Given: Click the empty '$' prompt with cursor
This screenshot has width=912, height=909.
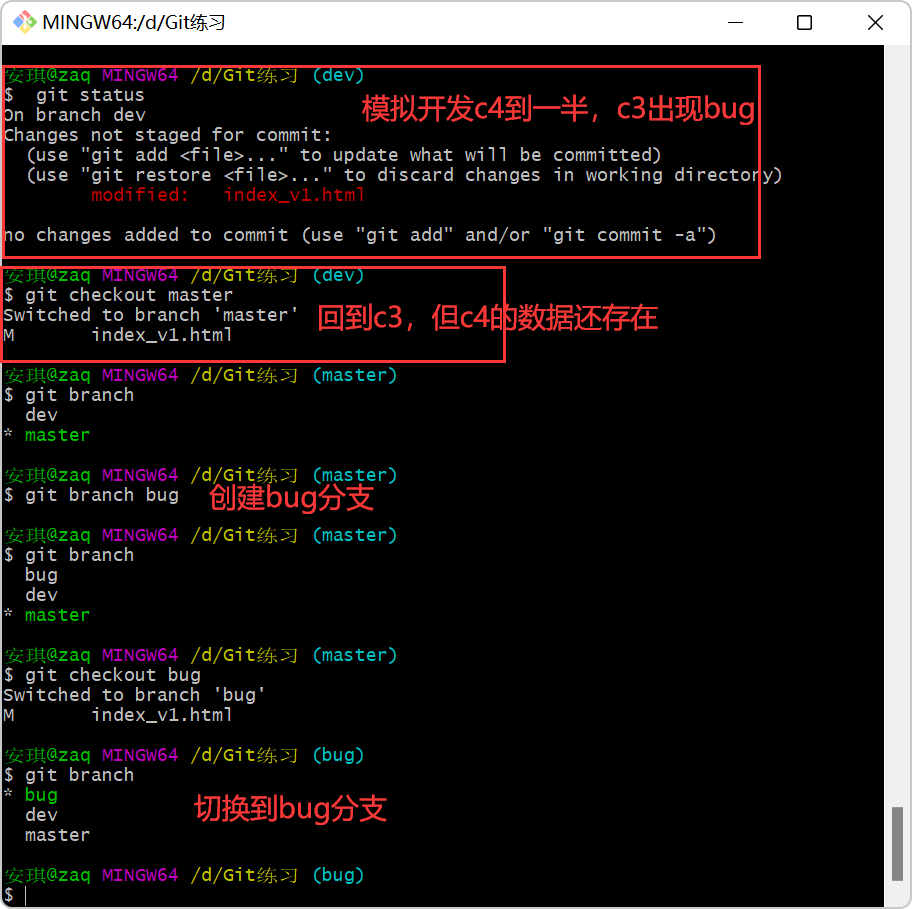Looking at the screenshot, I should coord(15,895).
